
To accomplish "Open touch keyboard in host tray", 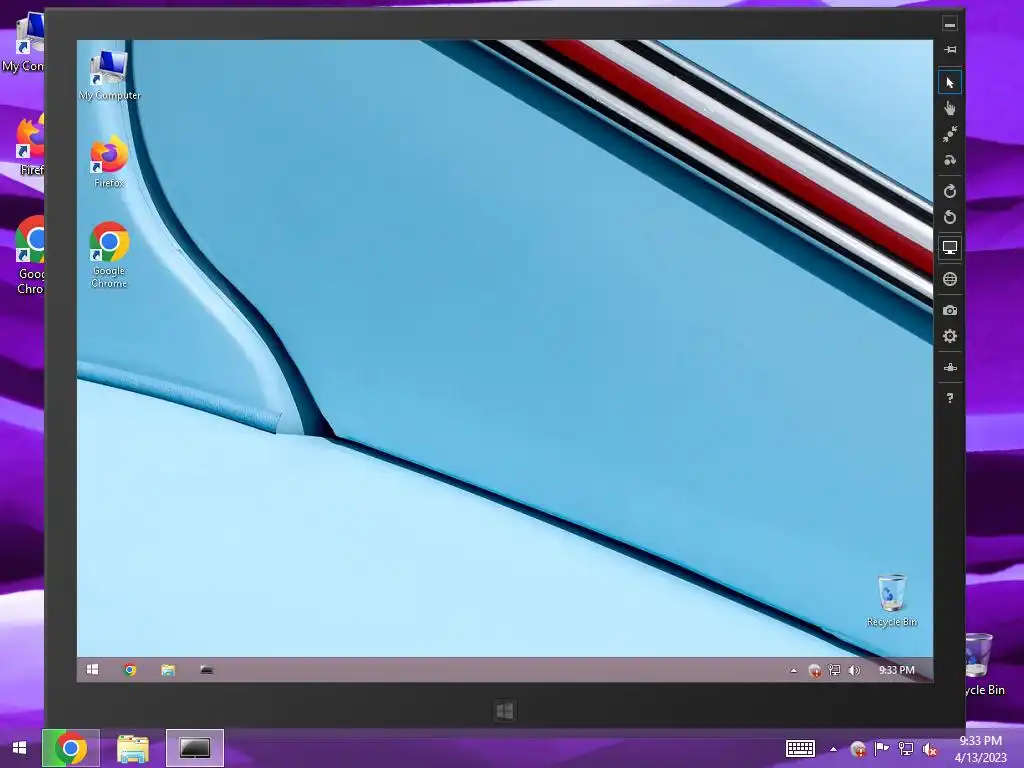I will click(x=800, y=748).
